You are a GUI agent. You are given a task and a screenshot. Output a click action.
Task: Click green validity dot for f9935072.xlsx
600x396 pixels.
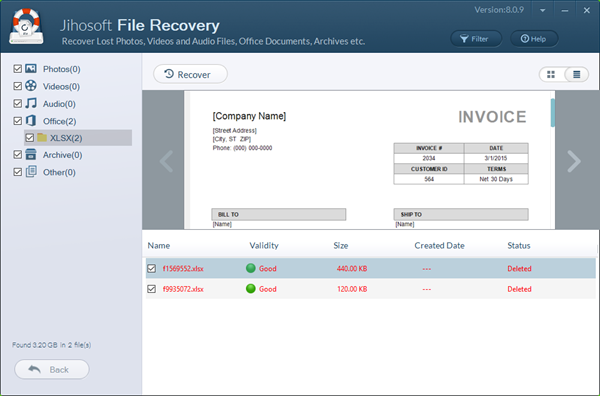251,288
